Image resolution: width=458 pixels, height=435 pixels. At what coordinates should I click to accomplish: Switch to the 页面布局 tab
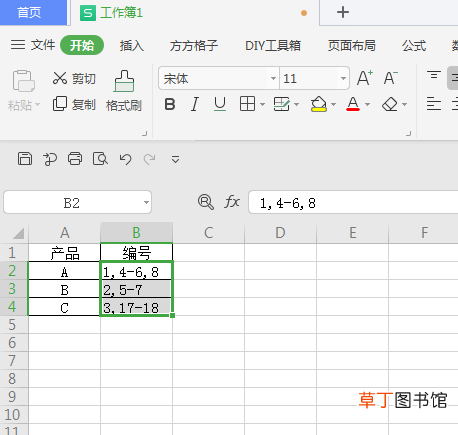click(x=351, y=46)
